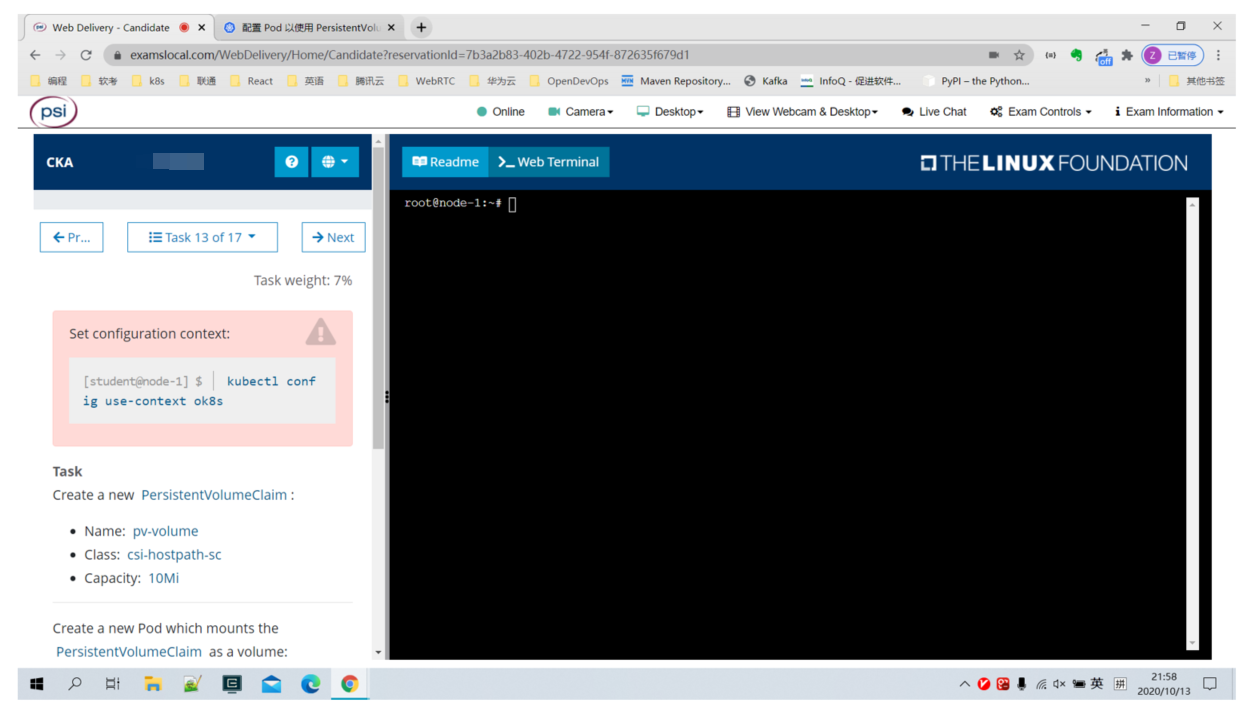The image size is (1246, 714).
Task: Click the pv-volume name value
Action: [x=165, y=531]
